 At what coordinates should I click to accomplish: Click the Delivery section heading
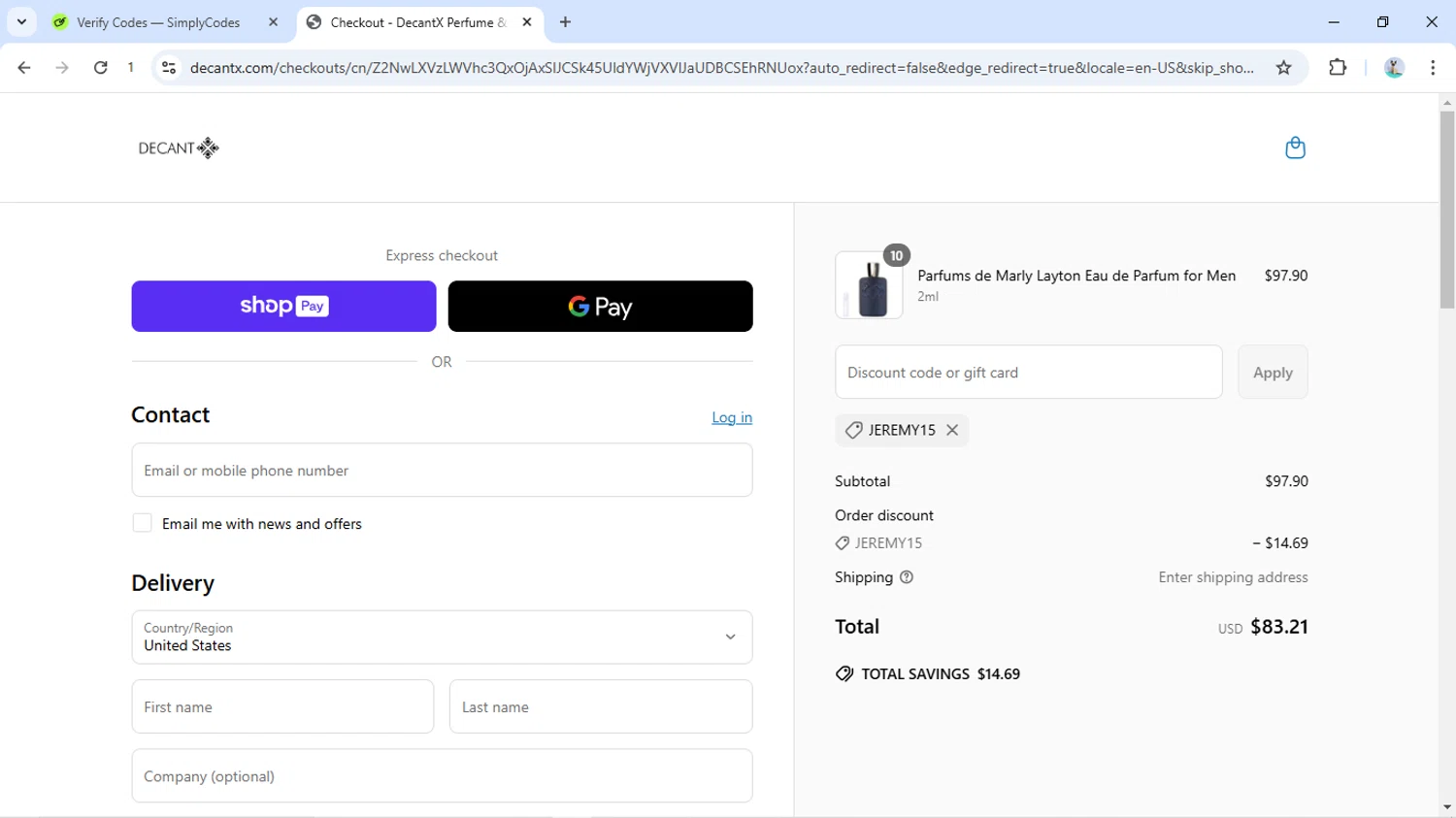pyautogui.click(x=173, y=583)
